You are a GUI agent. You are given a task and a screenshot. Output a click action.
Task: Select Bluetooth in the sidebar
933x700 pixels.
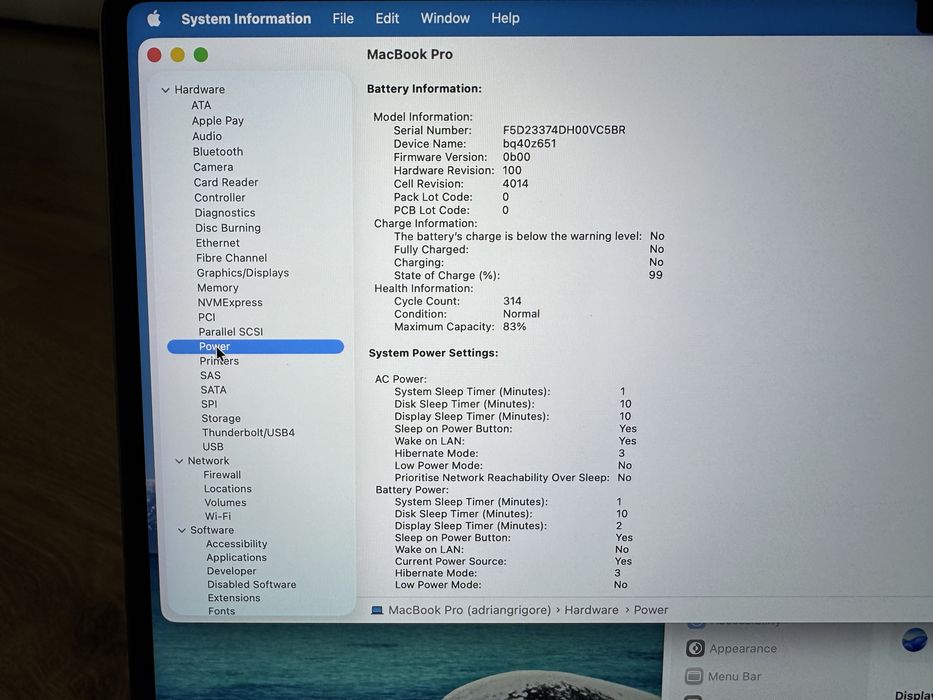click(218, 152)
